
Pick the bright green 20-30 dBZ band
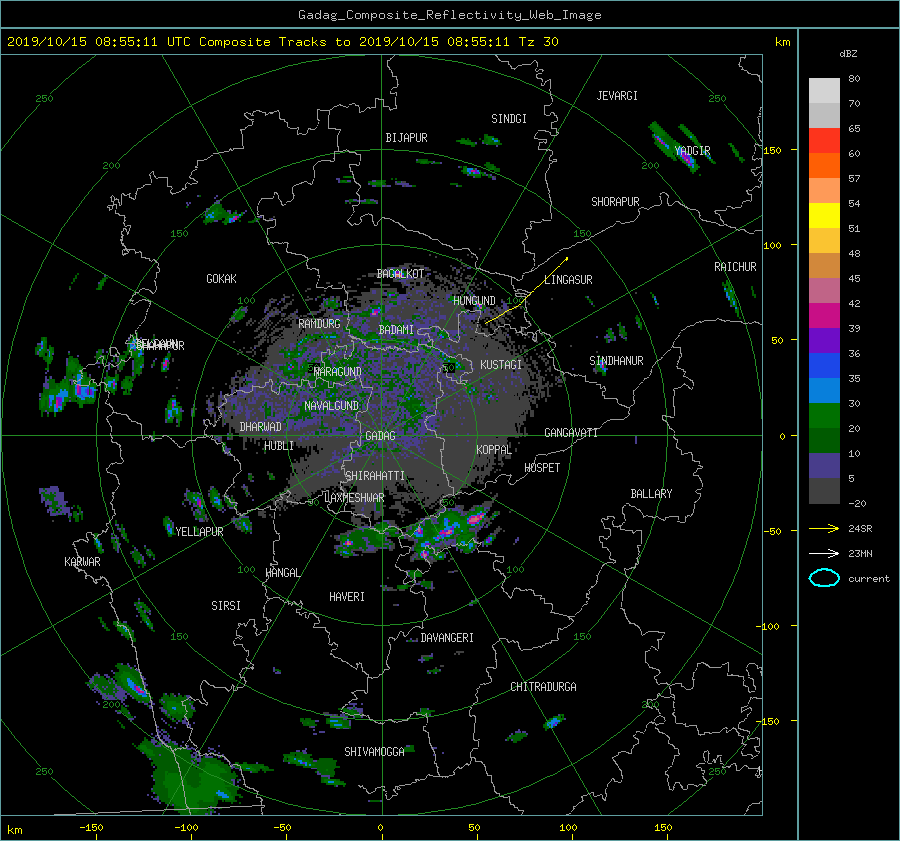[x=824, y=415]
